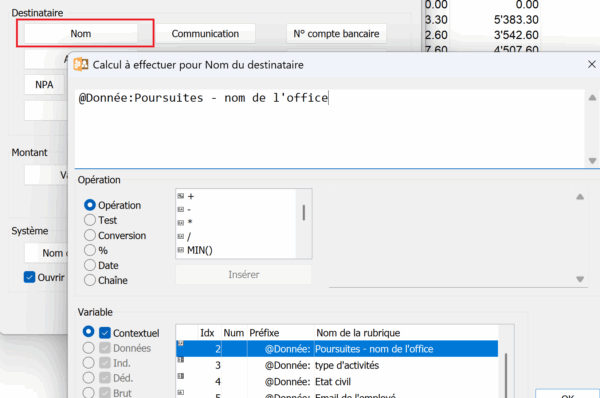Screen dimensions: 600x398
Task: Select the Poursuites - nom de l'office row
Action: coord(337,349)
